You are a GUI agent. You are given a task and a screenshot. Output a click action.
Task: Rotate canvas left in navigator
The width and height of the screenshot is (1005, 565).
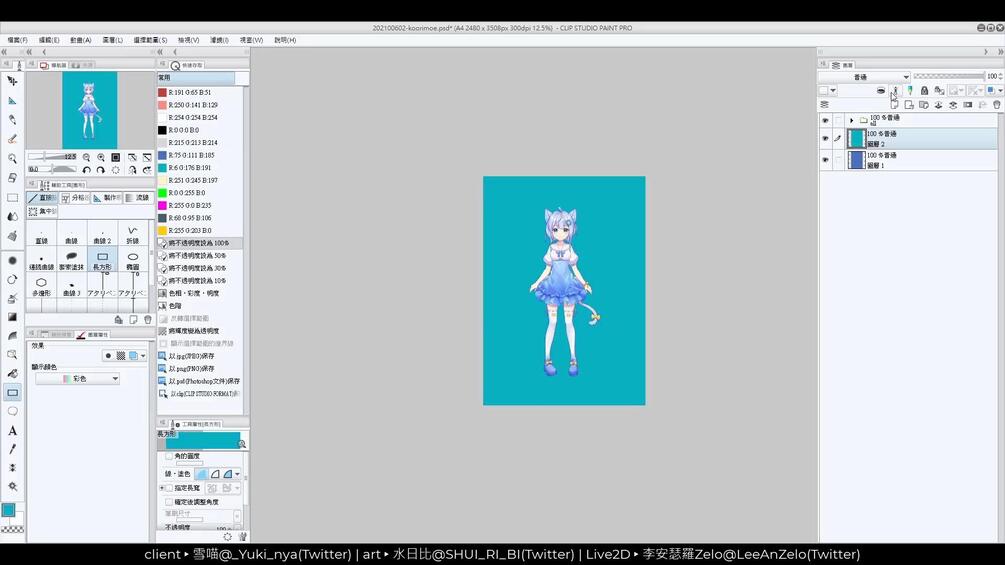87,170
